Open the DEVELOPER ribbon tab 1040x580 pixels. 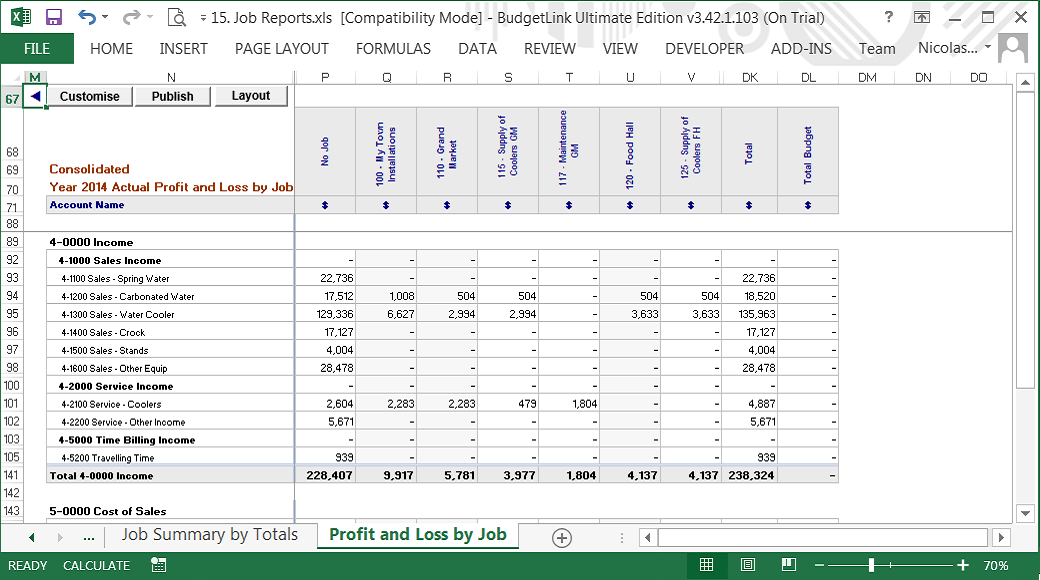pyautogui.click(x=704, y=48)
